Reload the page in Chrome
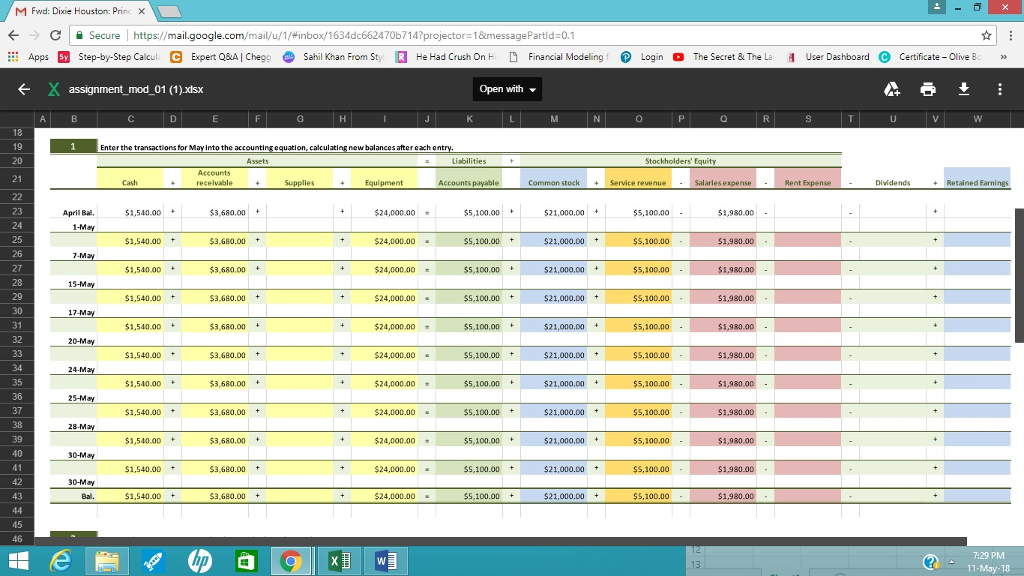This screenshot has width=1024, height=576. 56,35
